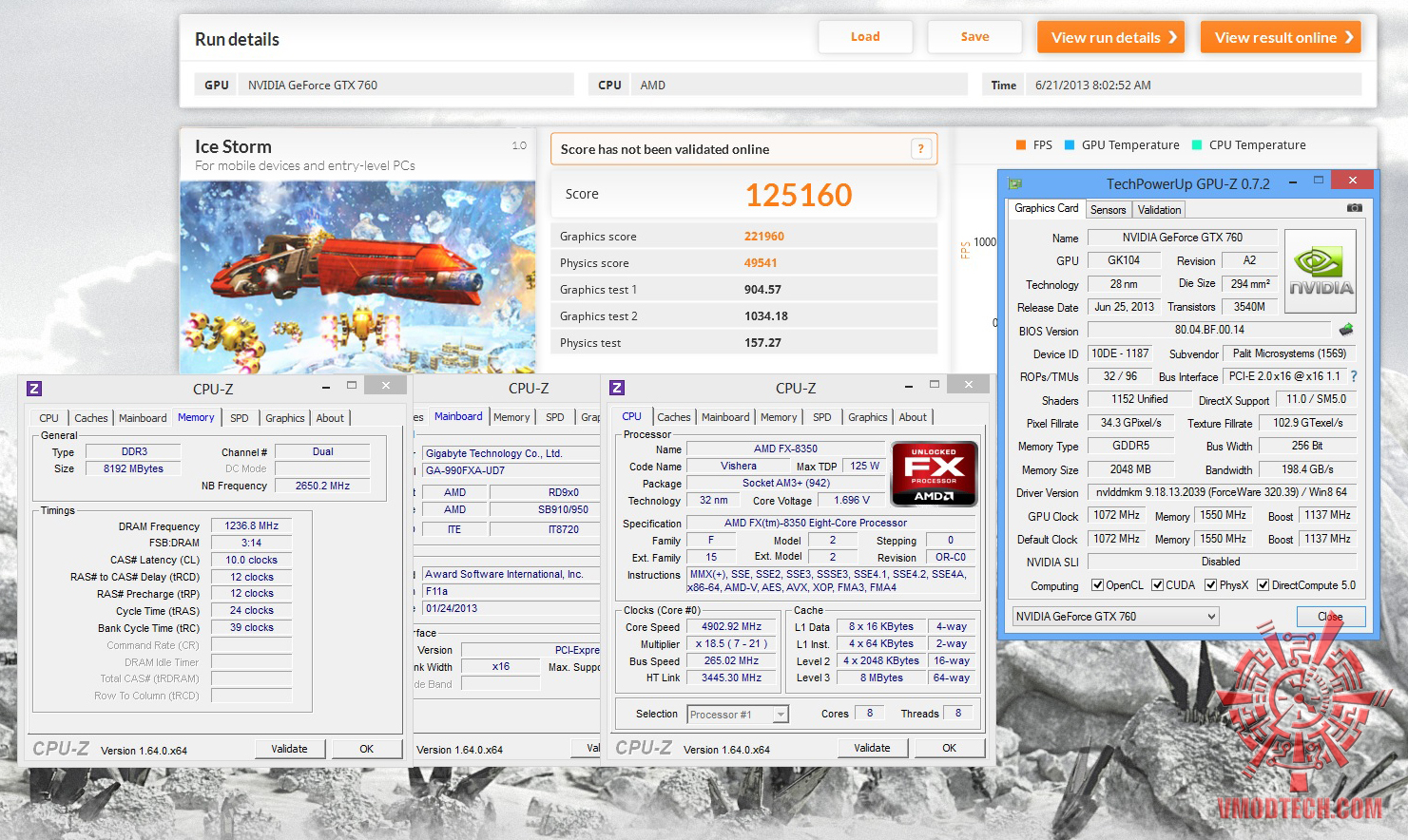Save the BIOS using the chip icon in GPU-Z
Viewport: 1408px width, 840px height.
click(1346, 330)
